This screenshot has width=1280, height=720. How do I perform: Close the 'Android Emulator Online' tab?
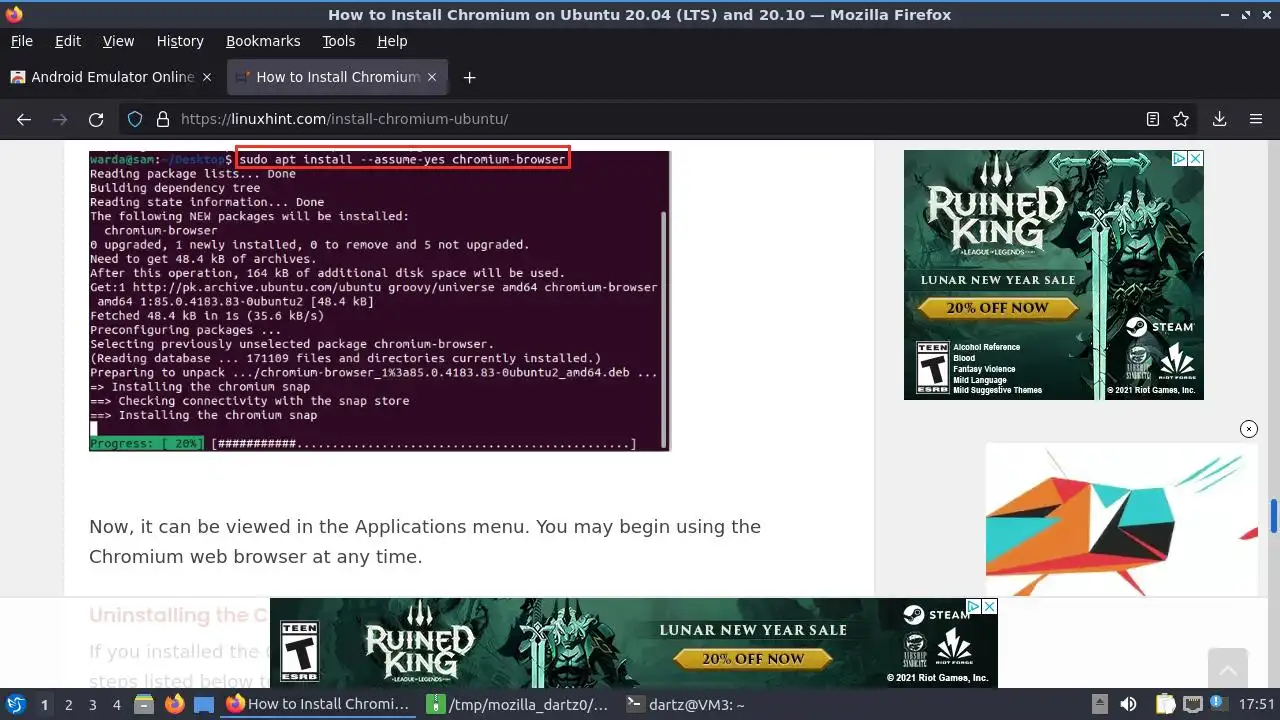(207, 77)
